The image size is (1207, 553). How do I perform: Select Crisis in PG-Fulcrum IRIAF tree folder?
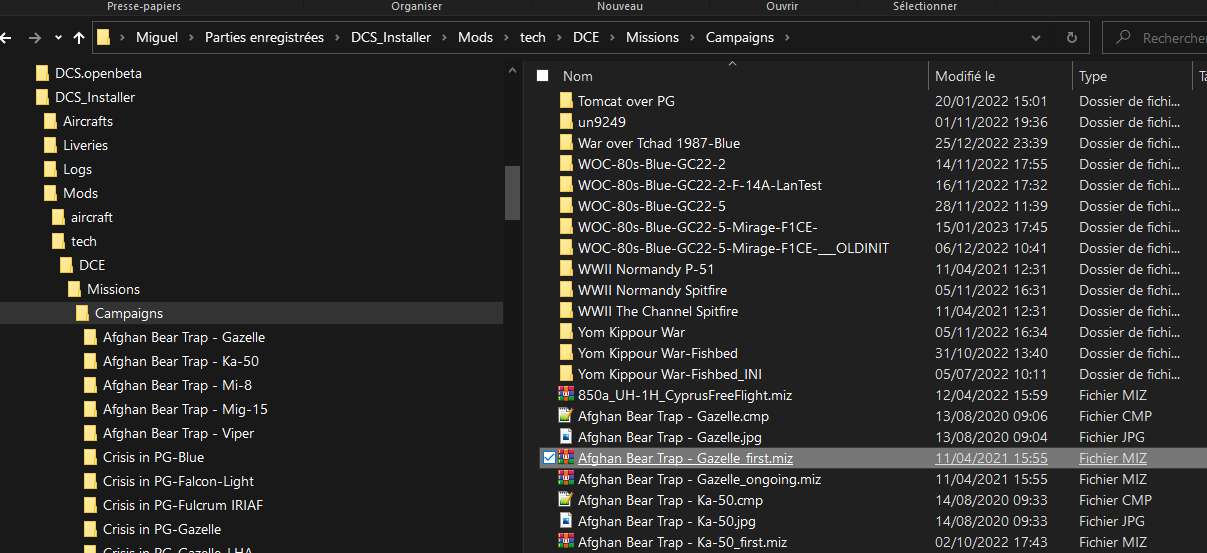click(183, 505)
